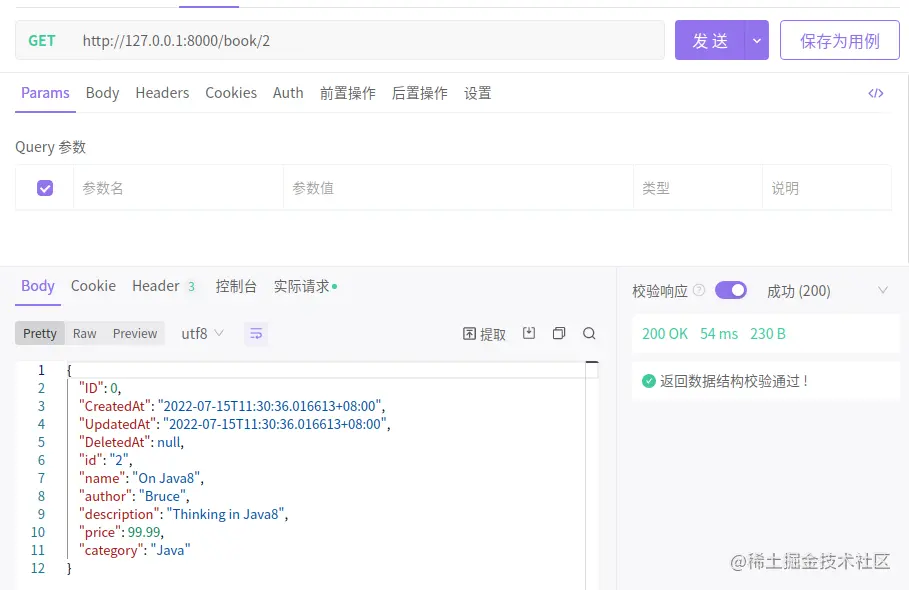Click the "price": 99.99 line
Viewport: 909px width, 590px height.
tap(121, 532)
